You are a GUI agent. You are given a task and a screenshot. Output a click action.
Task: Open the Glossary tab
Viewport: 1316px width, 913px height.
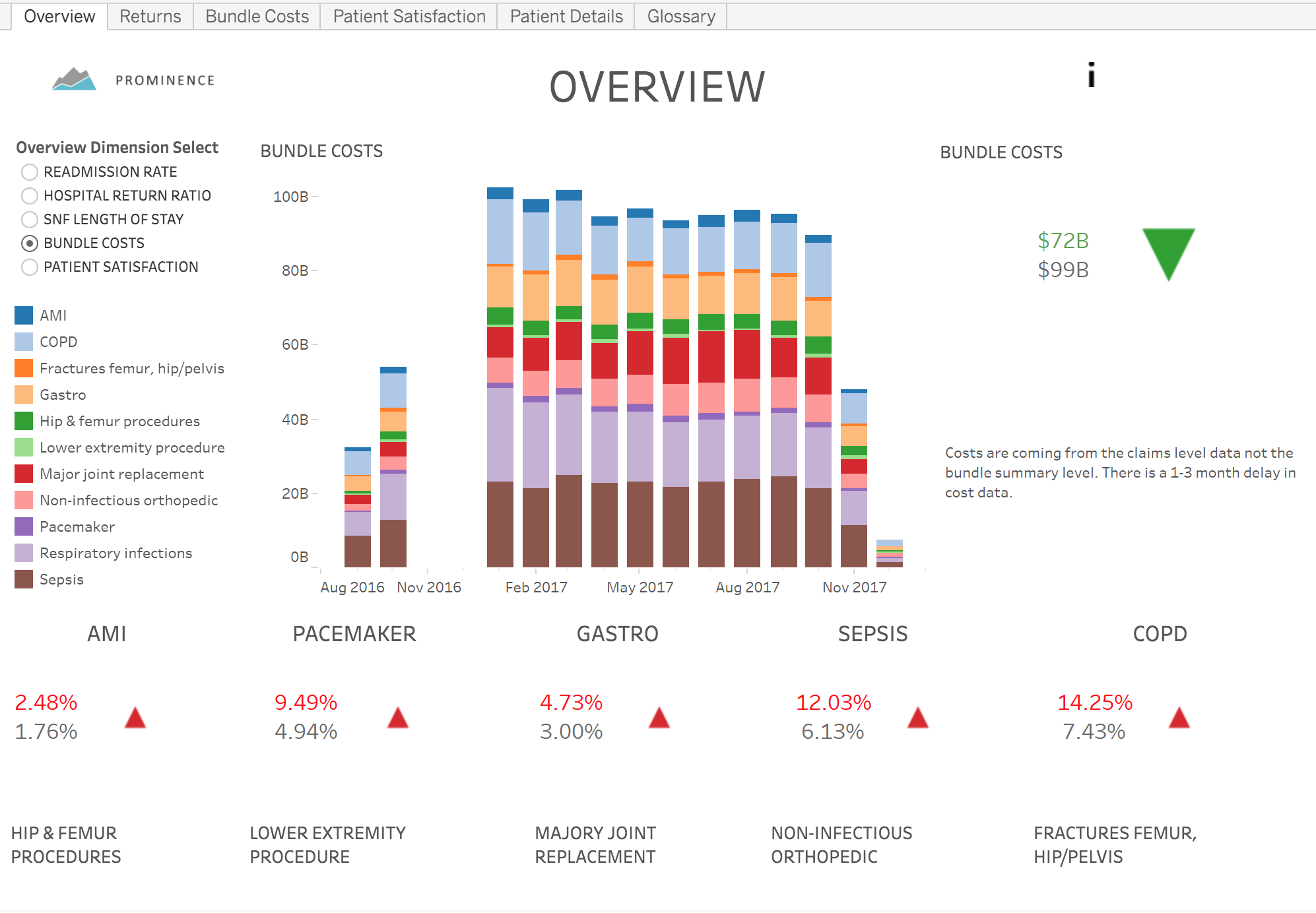pos(680,16)
